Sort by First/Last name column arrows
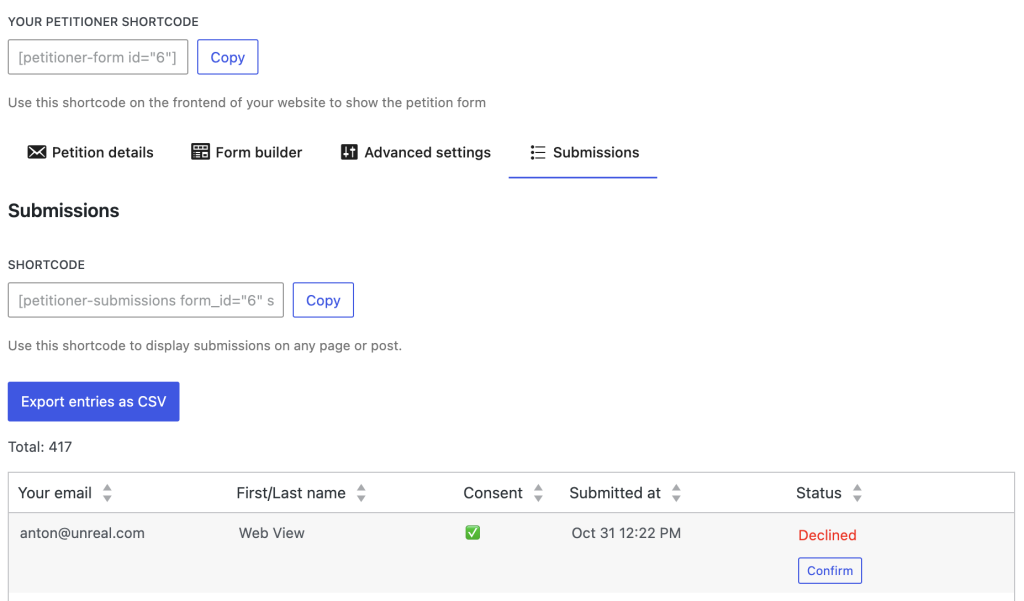 click(x=361, y=493)
